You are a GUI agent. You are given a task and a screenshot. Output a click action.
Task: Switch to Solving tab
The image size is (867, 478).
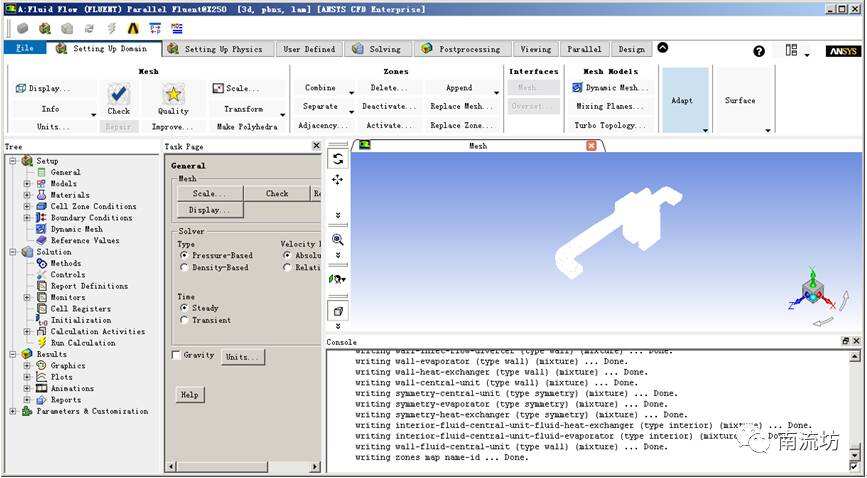pyautogui.click(x=379, y=49)
